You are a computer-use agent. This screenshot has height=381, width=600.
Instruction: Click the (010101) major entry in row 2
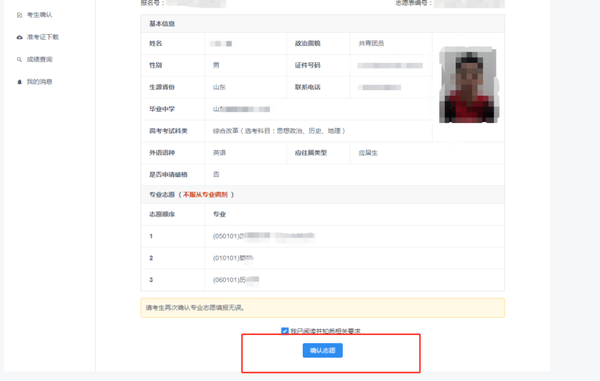[x=233, y=258]
